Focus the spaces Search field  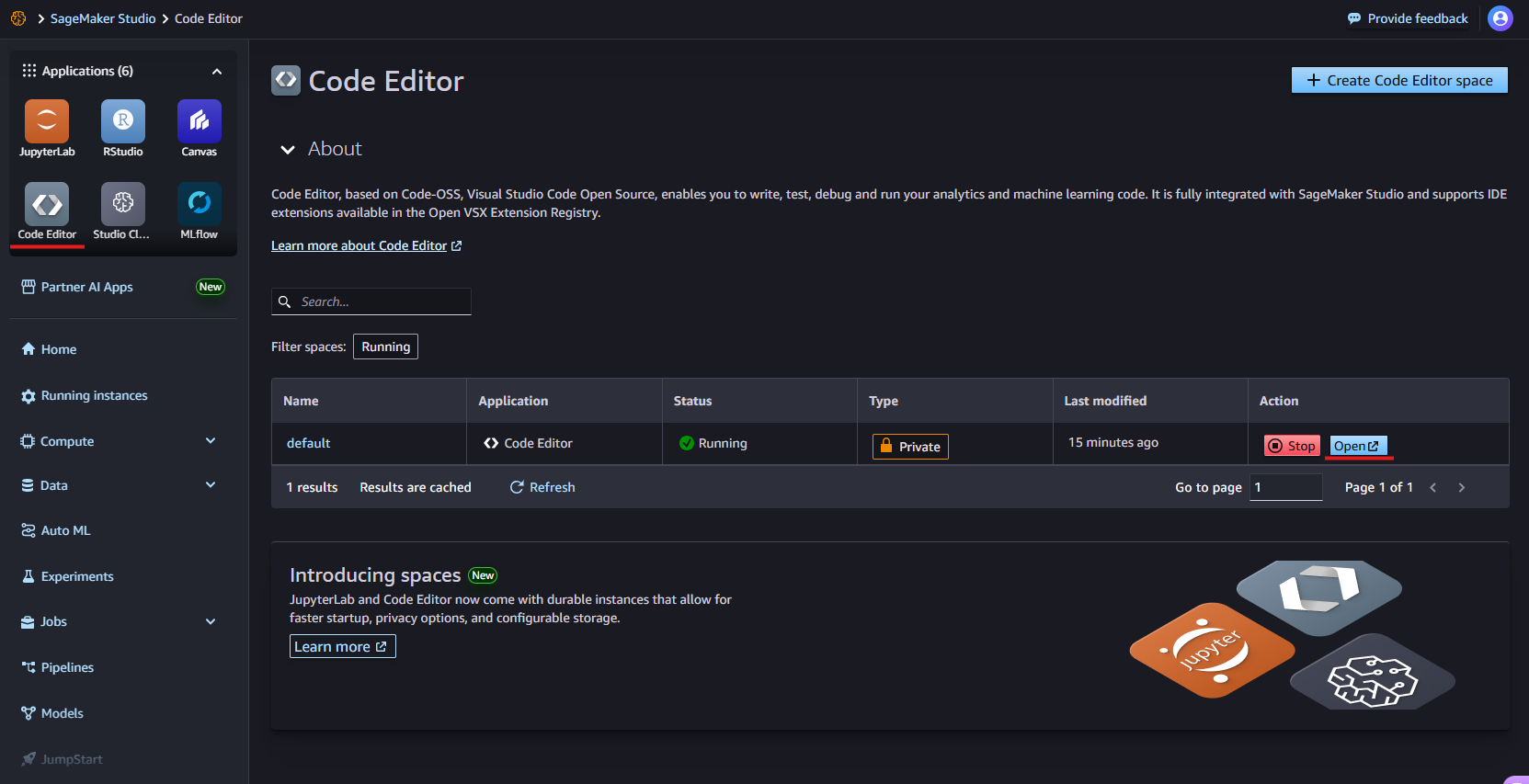371,301
